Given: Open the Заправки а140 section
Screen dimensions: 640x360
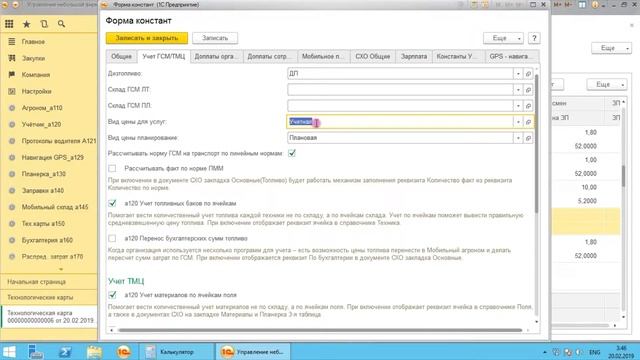Looking at the screenshot, I should [x=42, y=191].
